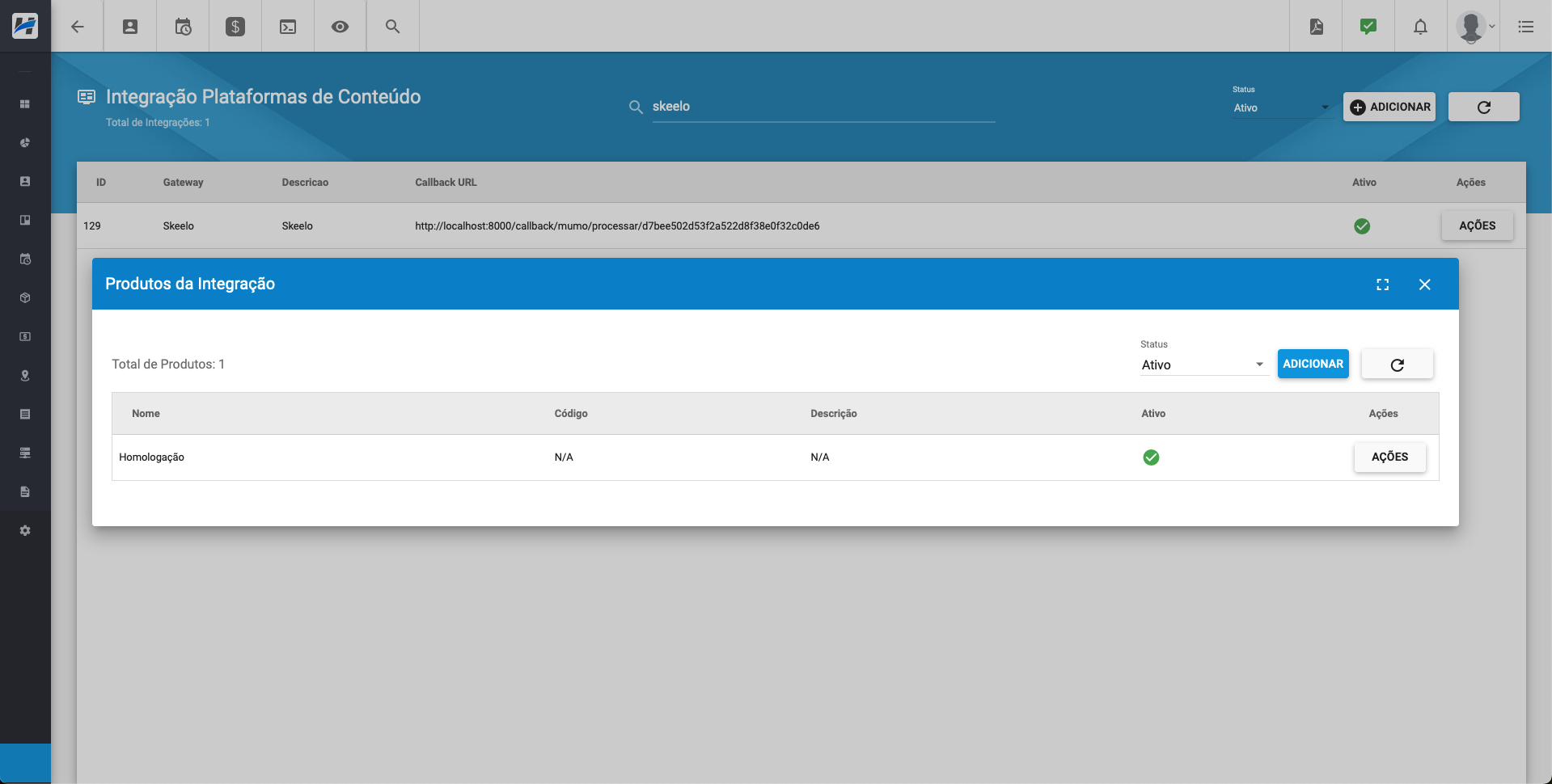Select the package box icon in the sidebar
This screenshot has width=1552, height=784.
(24, 297)
